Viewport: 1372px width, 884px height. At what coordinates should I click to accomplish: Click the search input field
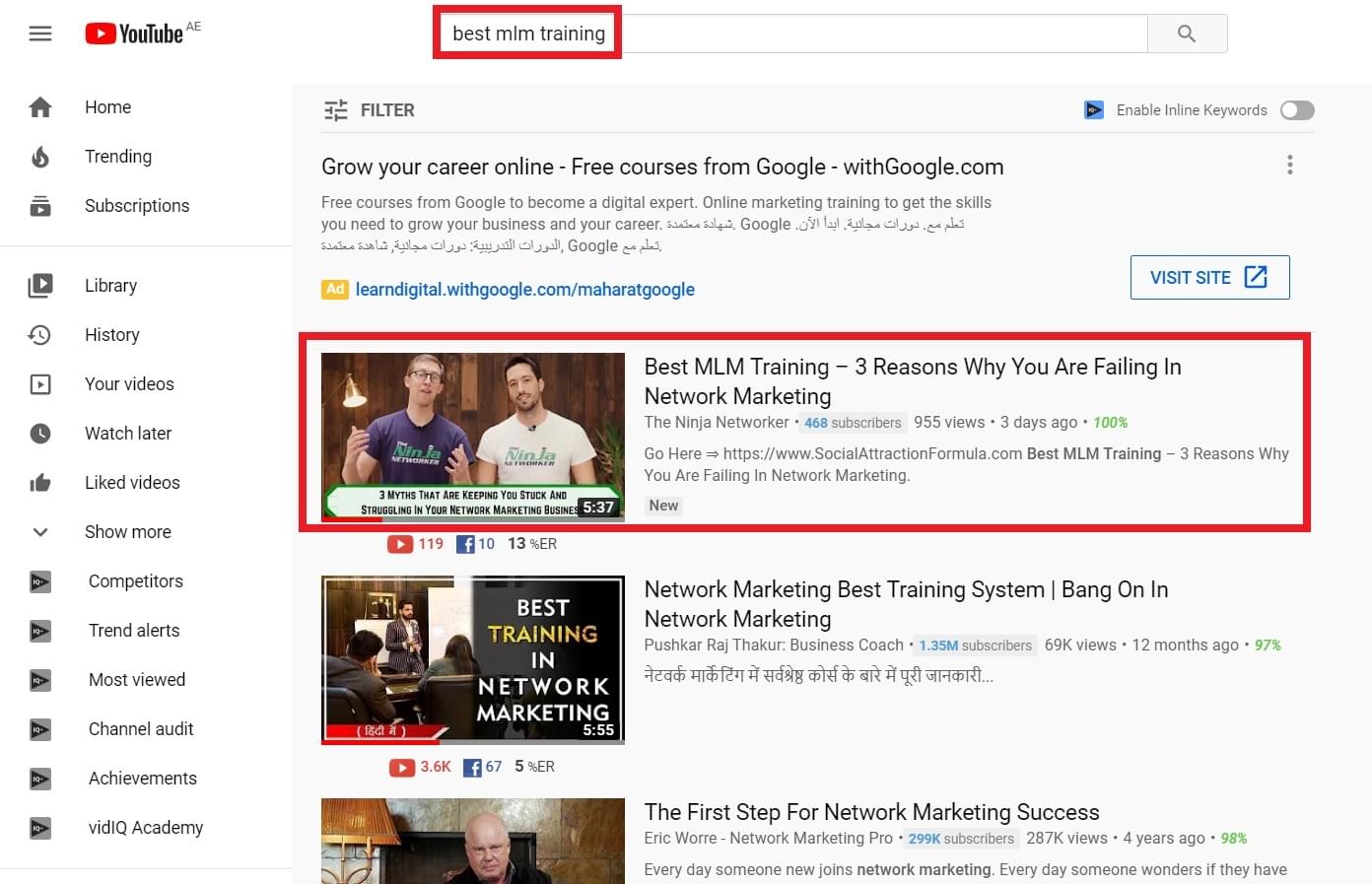792,34
